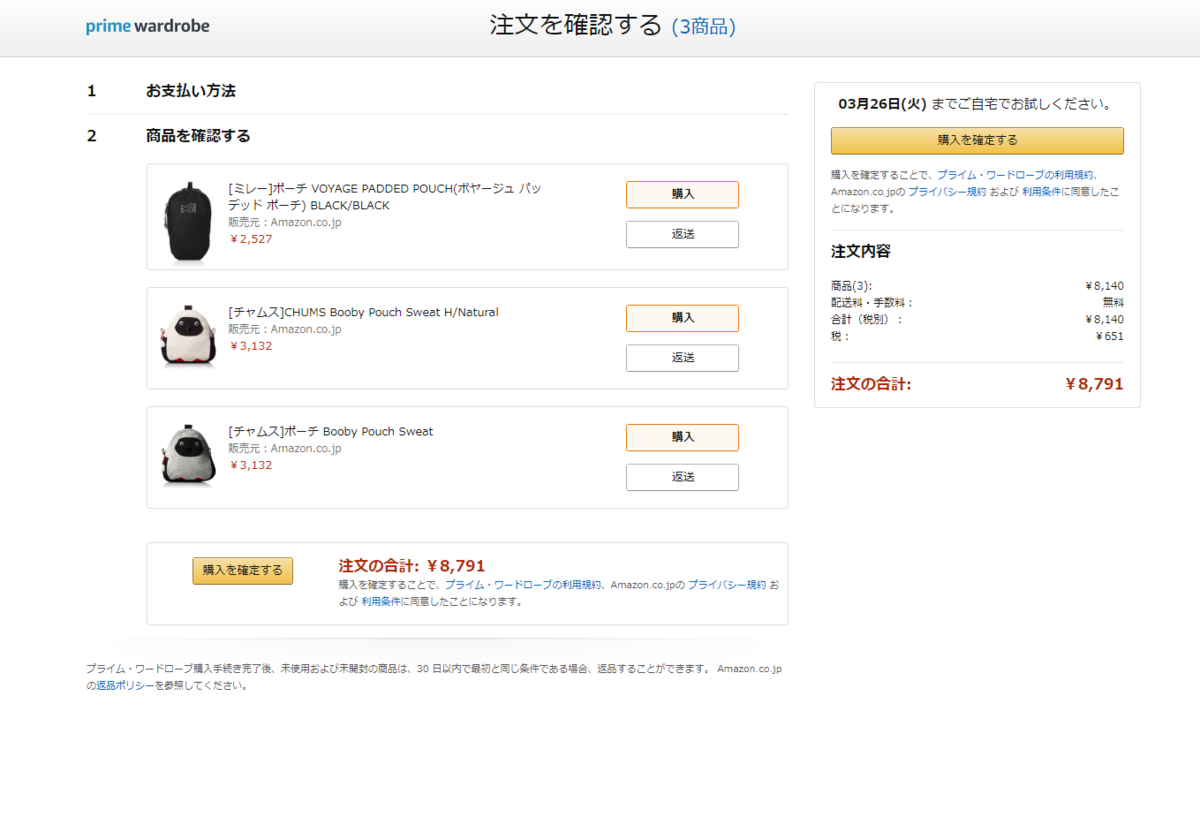The image size is (1200, 832).
Task: Click the 注文内容 heading
Action: (x=861, y=251)
